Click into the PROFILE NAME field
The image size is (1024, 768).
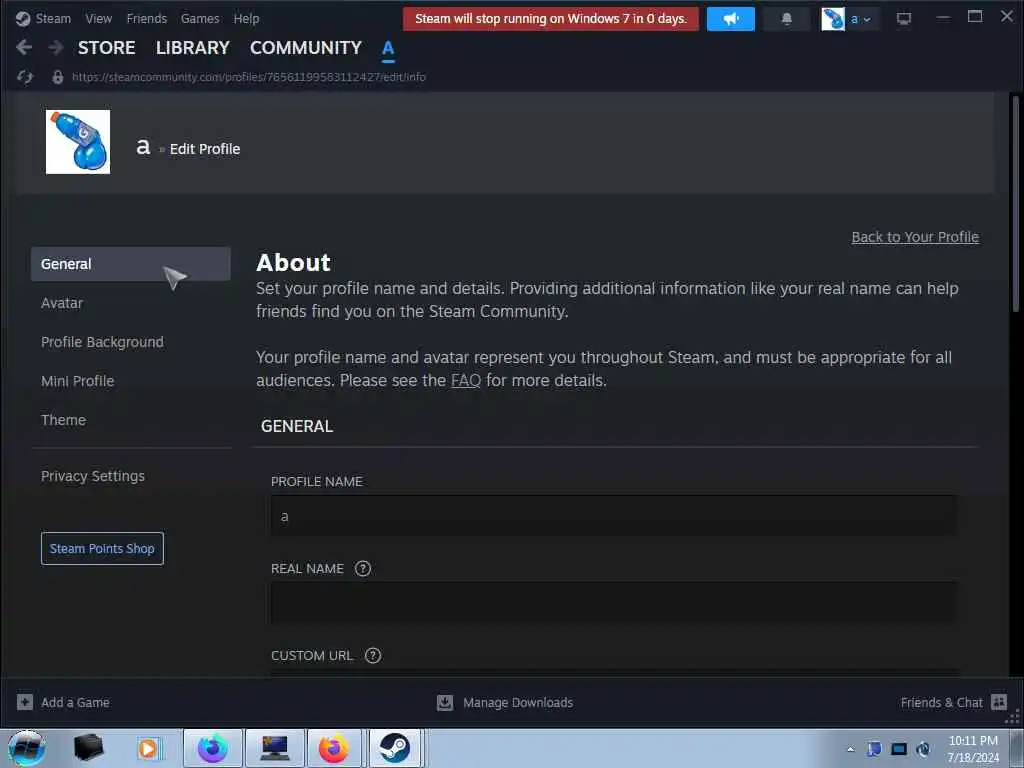(x=614, y=516)
